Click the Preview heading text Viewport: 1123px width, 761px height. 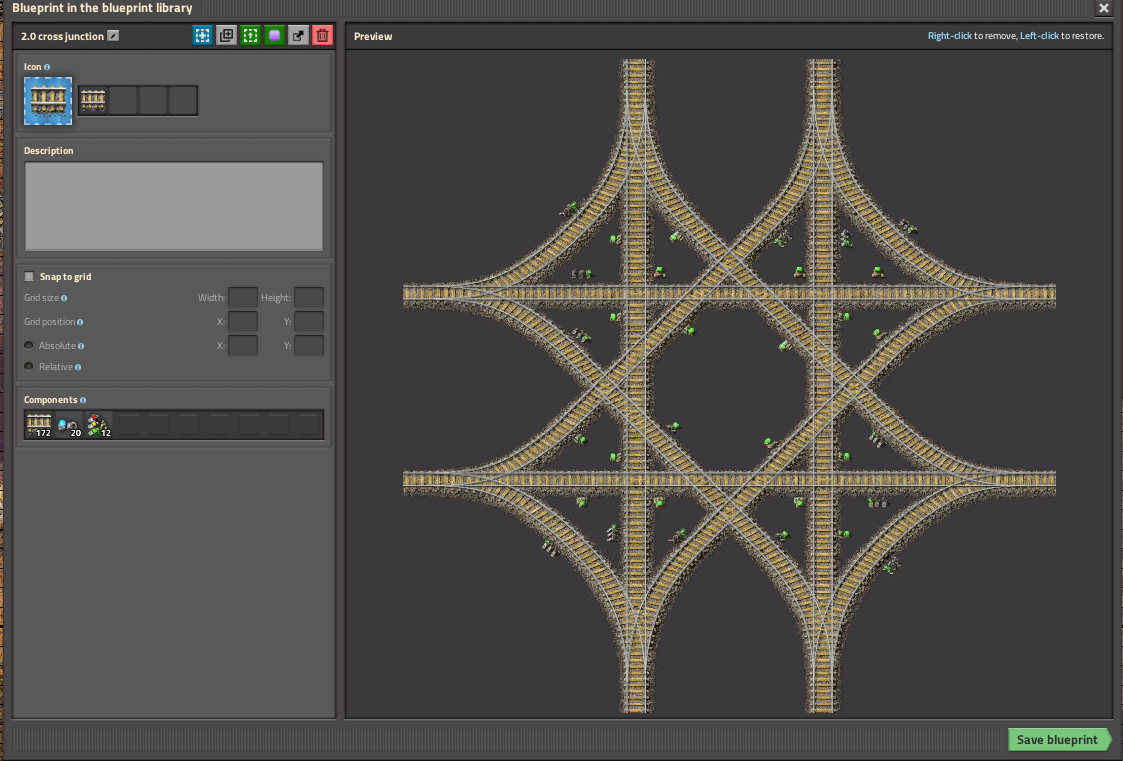[x=373, y=37]
